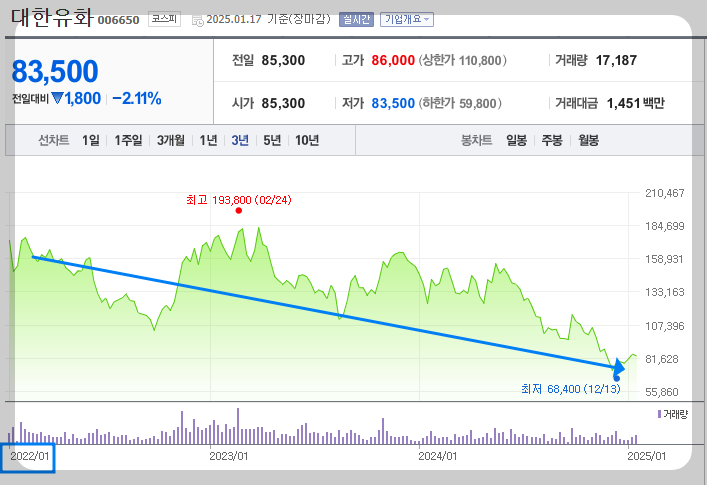707x485 pixels.
Task: Select the 10년 line chart tab
Action: [307, 140]
